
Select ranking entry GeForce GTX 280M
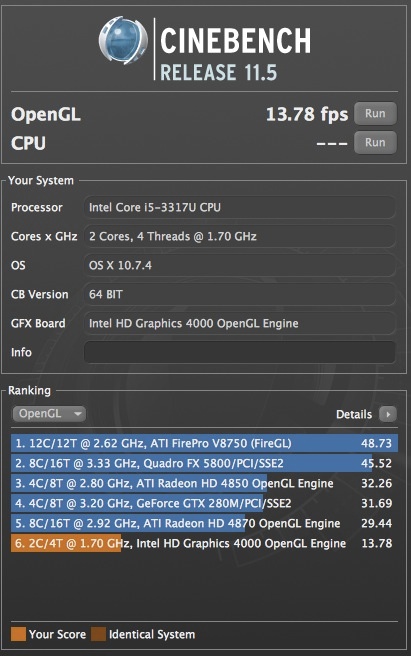point(204,503)
